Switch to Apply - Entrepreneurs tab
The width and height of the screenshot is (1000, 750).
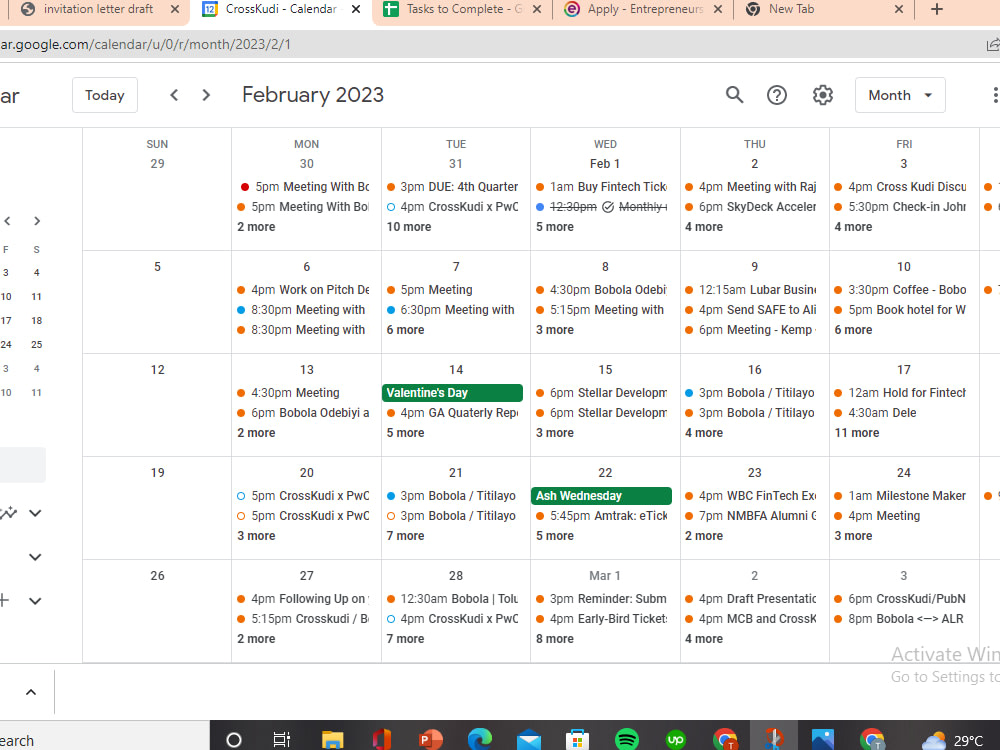tap(644, 10)
